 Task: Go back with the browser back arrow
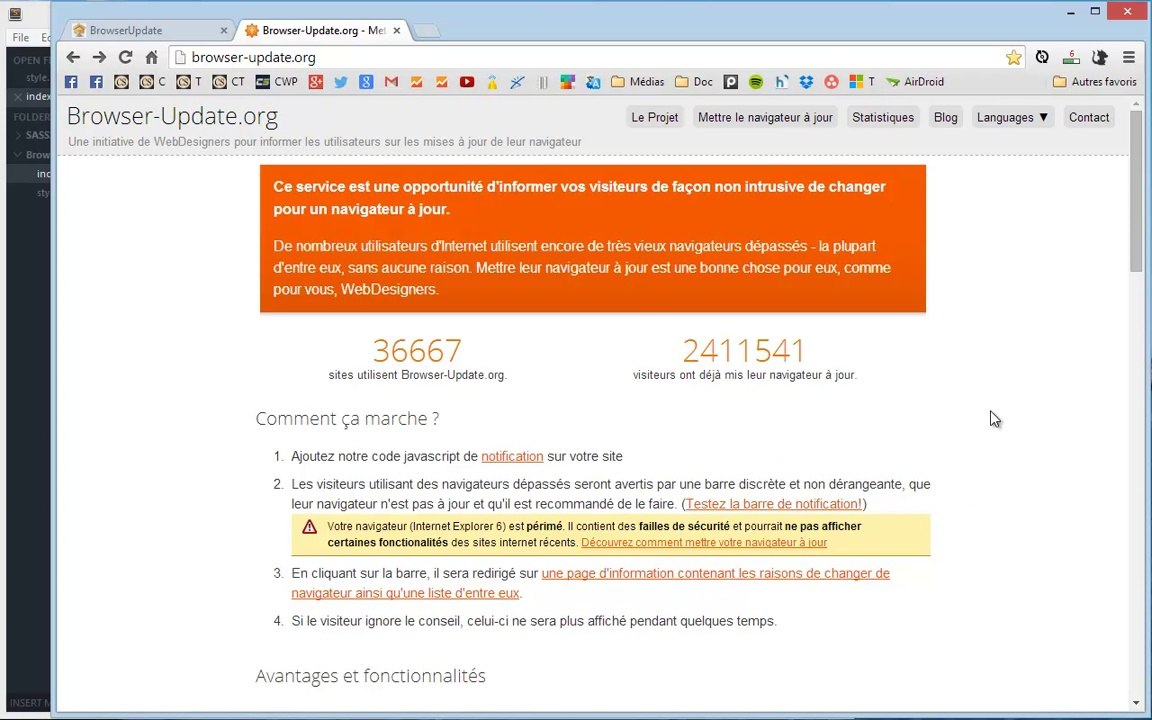pyautogui.click(x=73, y=57)
